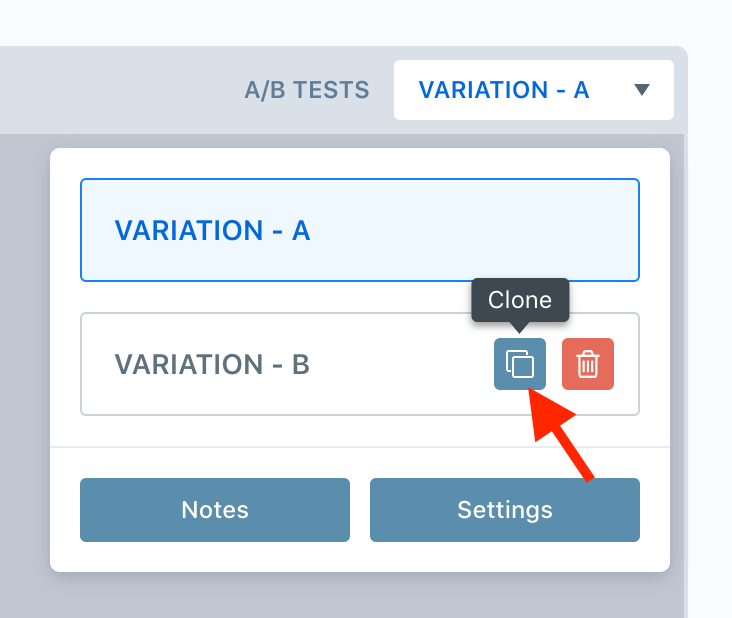Screen dimensions: 732x618
Task: Click the A/B TESTS label
Action: pos(307,90)
